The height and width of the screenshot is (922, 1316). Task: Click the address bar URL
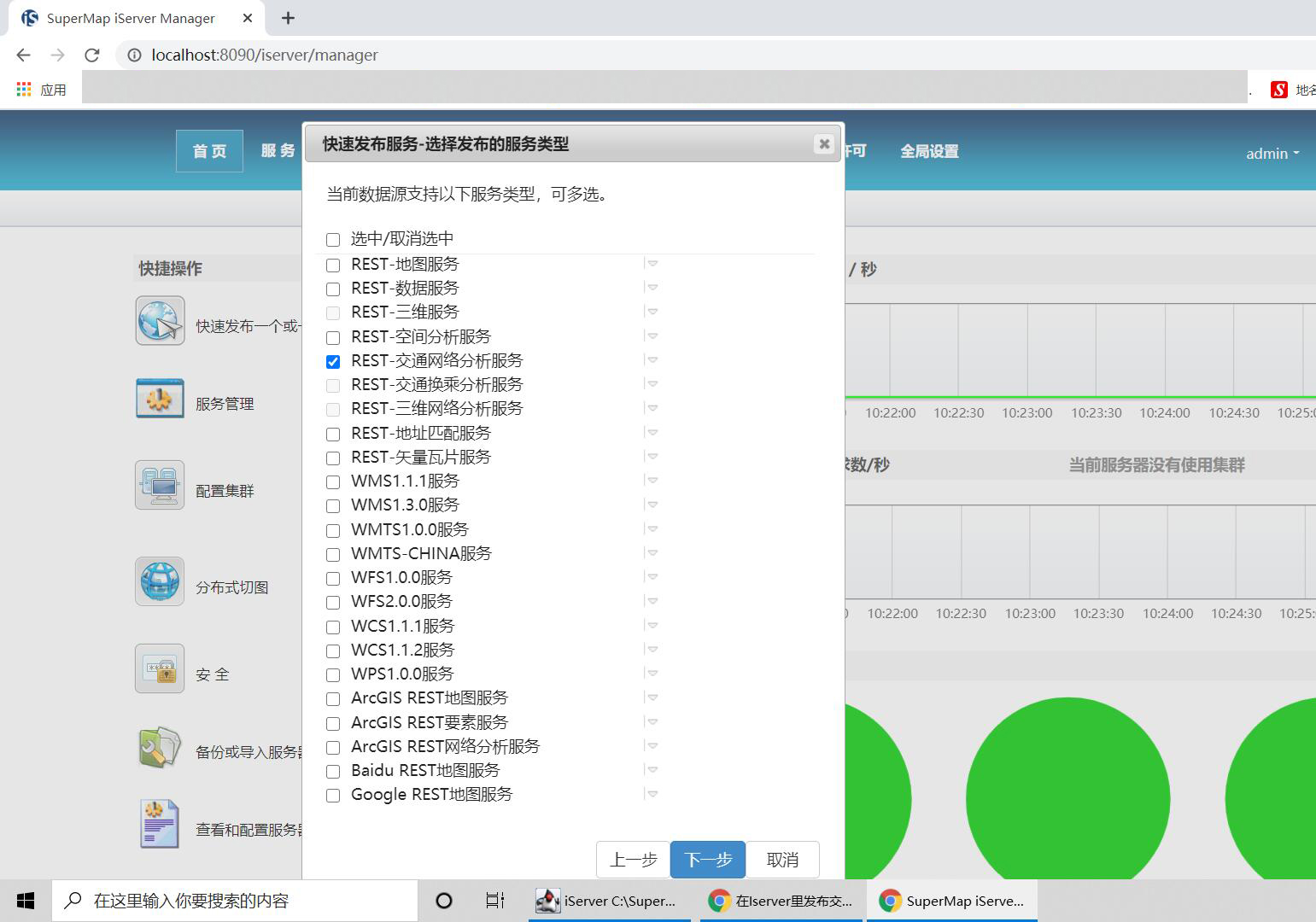click(x=265, y=55)
